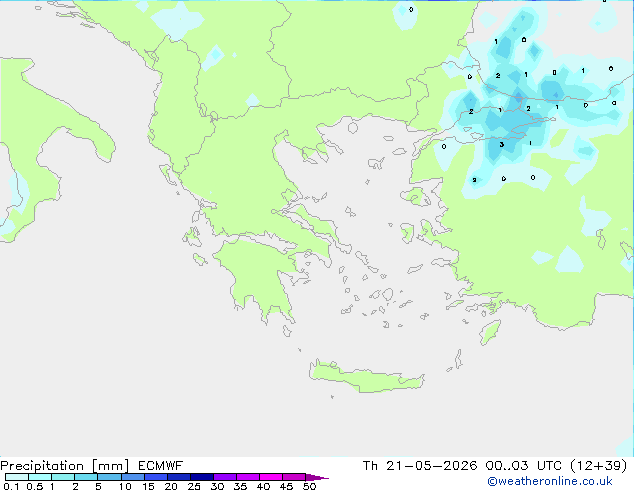Click the '[mm]' unit label
634x490 pixels.
click(x=110, y=466)
